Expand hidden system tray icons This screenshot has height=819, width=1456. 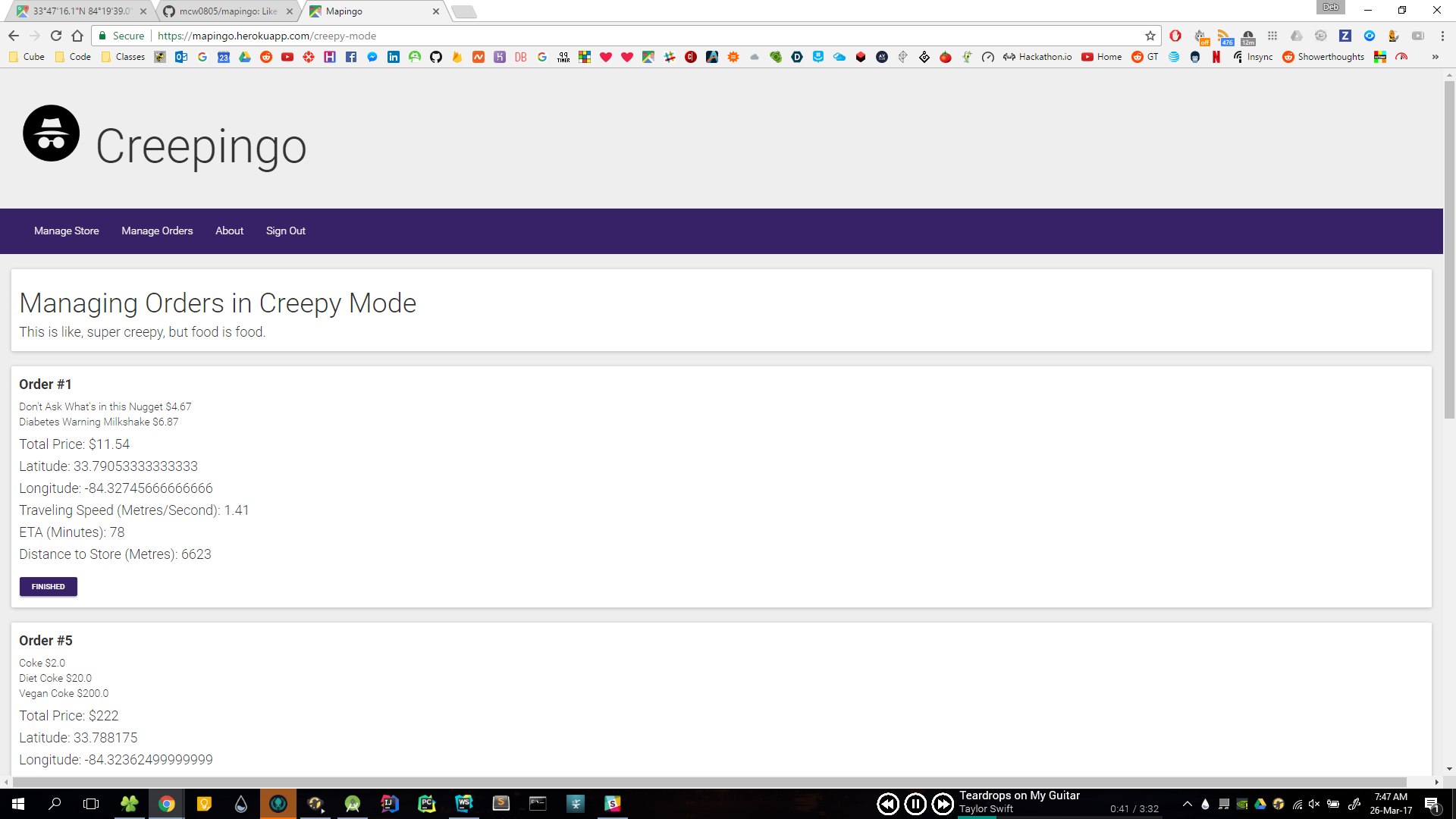(x=1188, y=804)
